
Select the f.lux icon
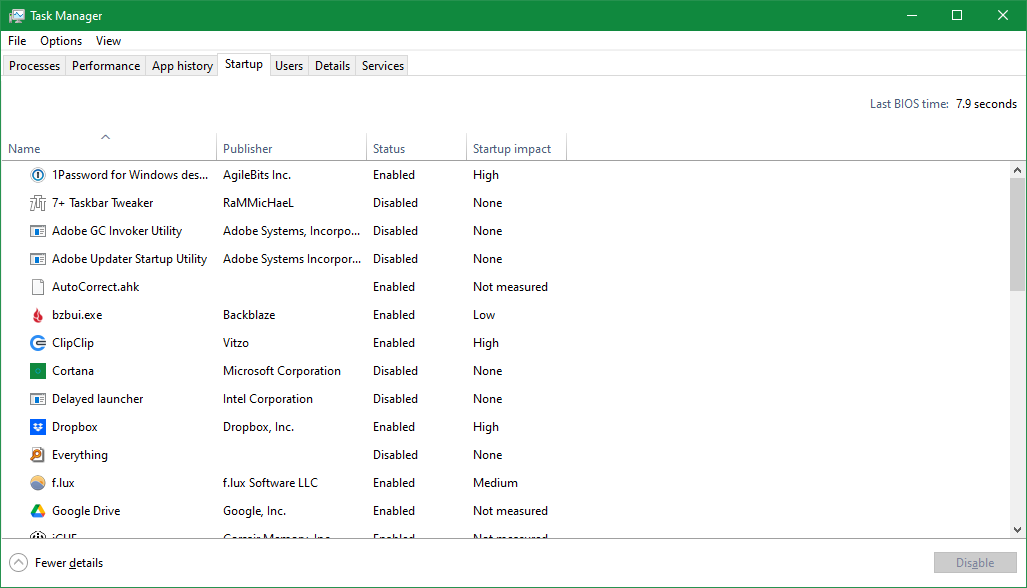[x=37, y=482]
